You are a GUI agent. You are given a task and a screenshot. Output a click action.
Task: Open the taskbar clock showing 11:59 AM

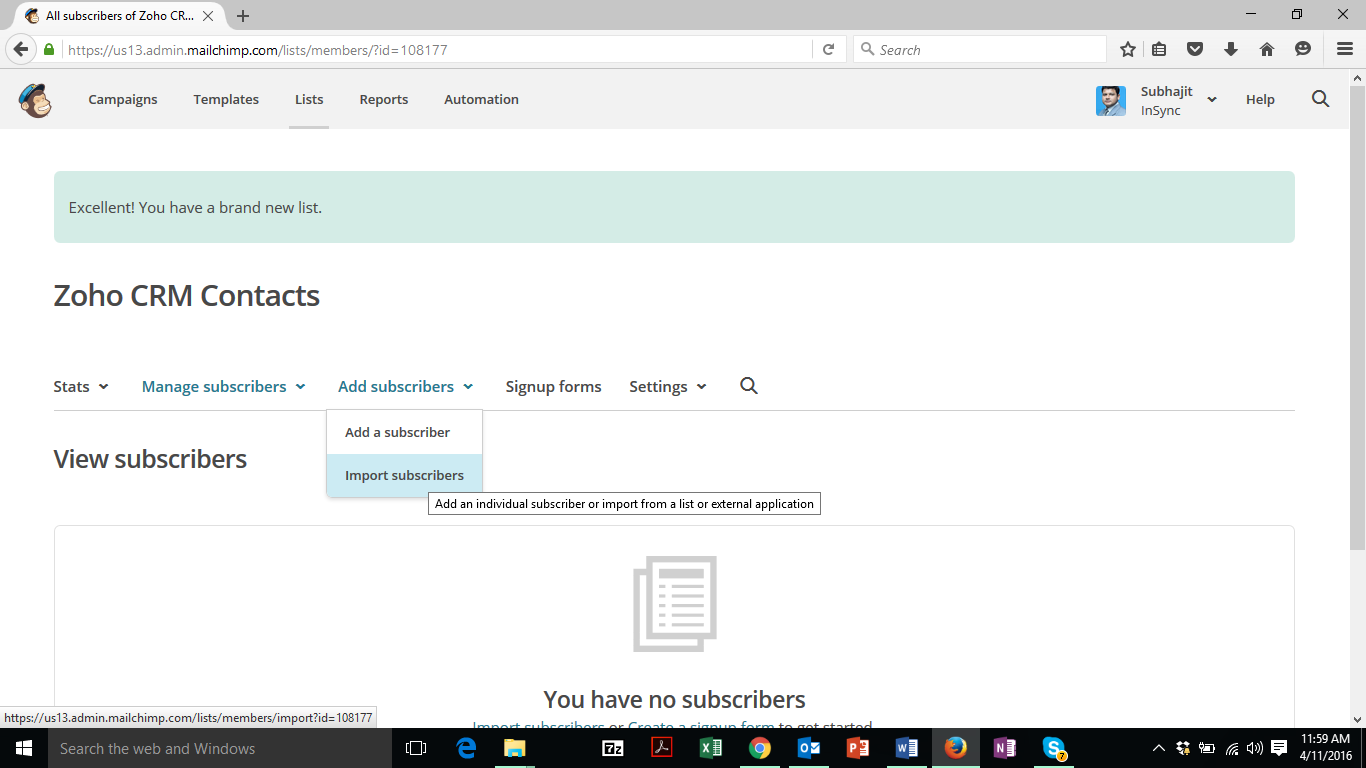(1325, 748)
